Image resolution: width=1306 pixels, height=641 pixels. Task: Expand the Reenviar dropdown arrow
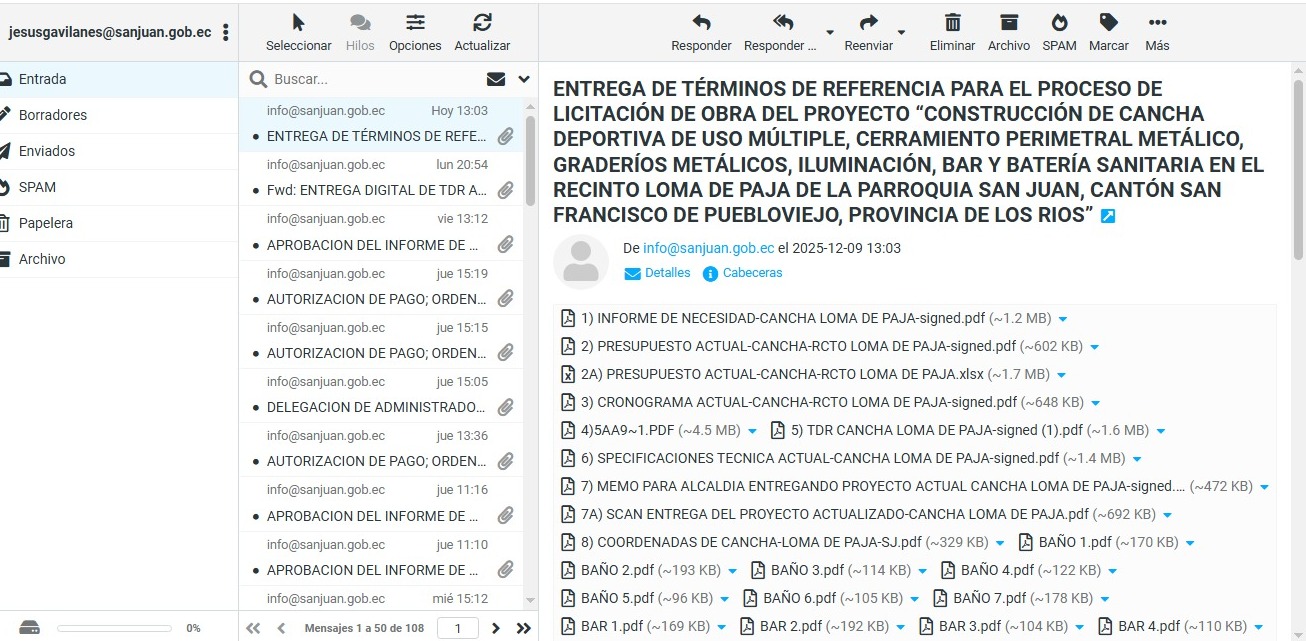pos(901,32)
